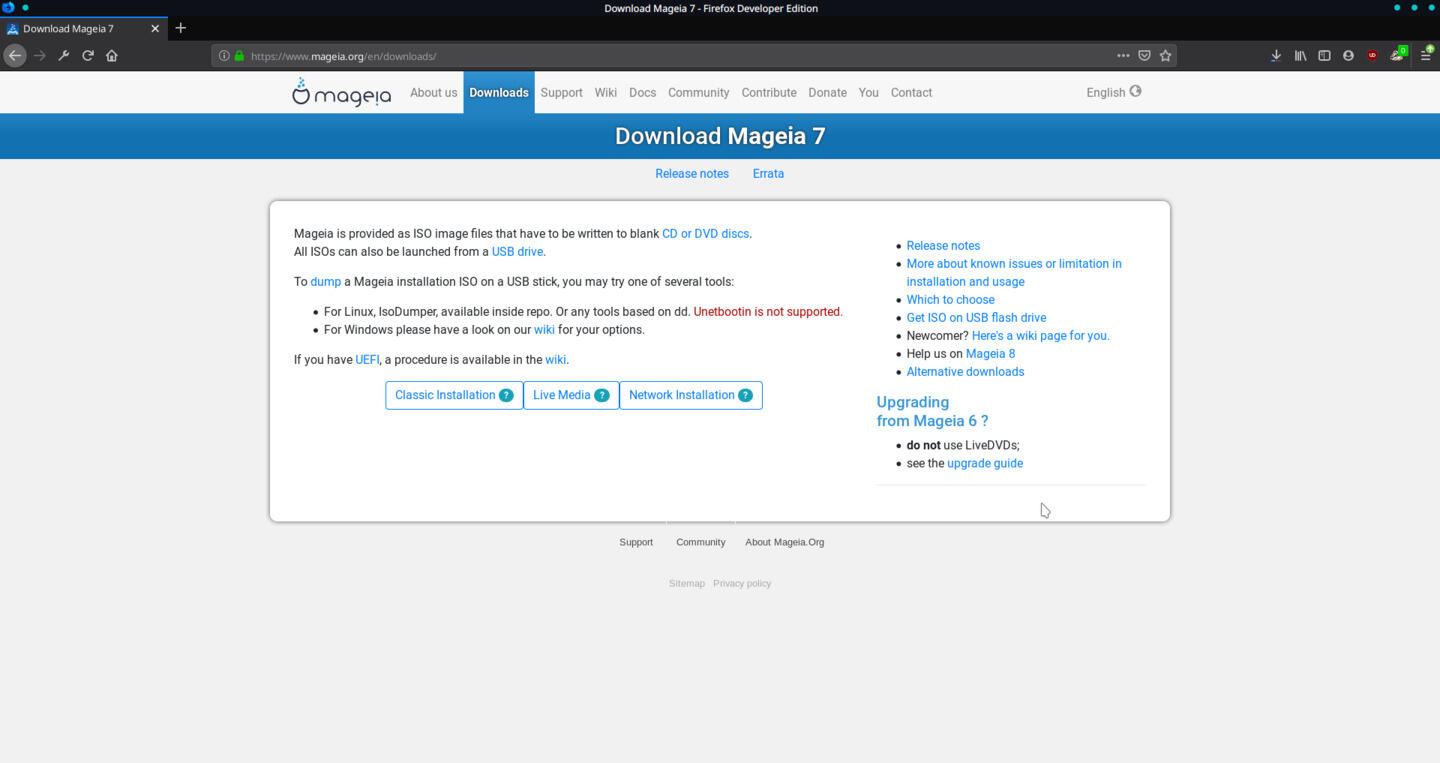Close the Download Mageia 7 tab
The width and height of the screenshot is (1440, 763).
point(155,29)
